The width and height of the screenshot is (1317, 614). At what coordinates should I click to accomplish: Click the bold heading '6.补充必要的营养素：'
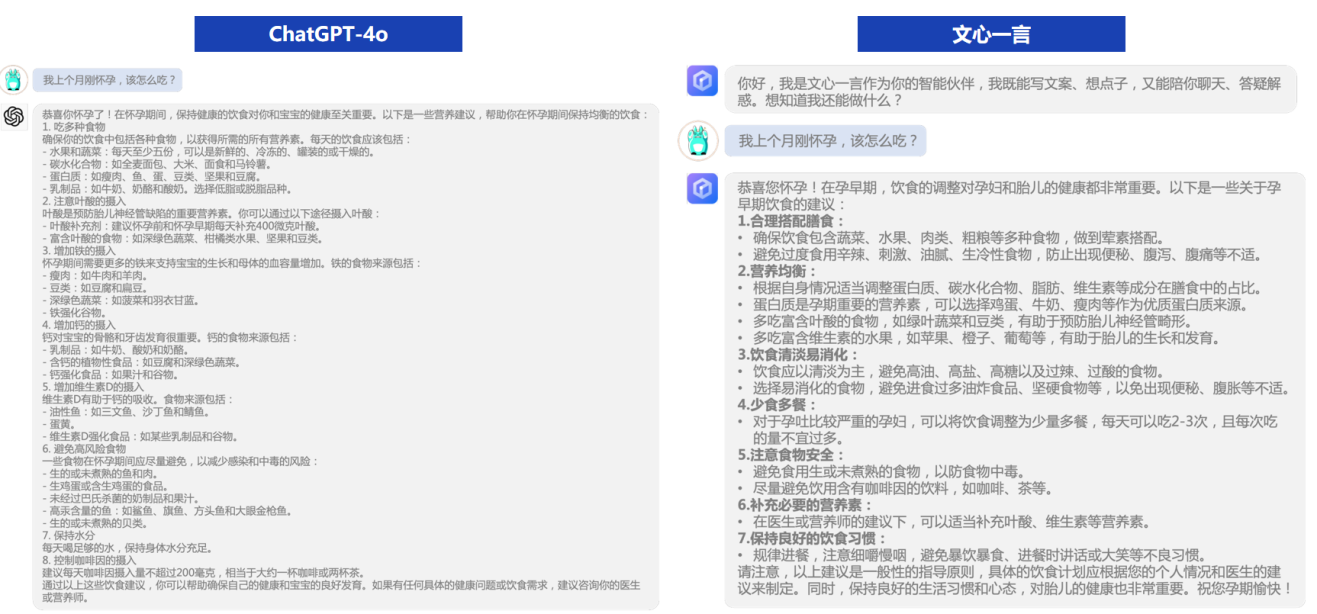pyautogui.click(x=805, y=505)
